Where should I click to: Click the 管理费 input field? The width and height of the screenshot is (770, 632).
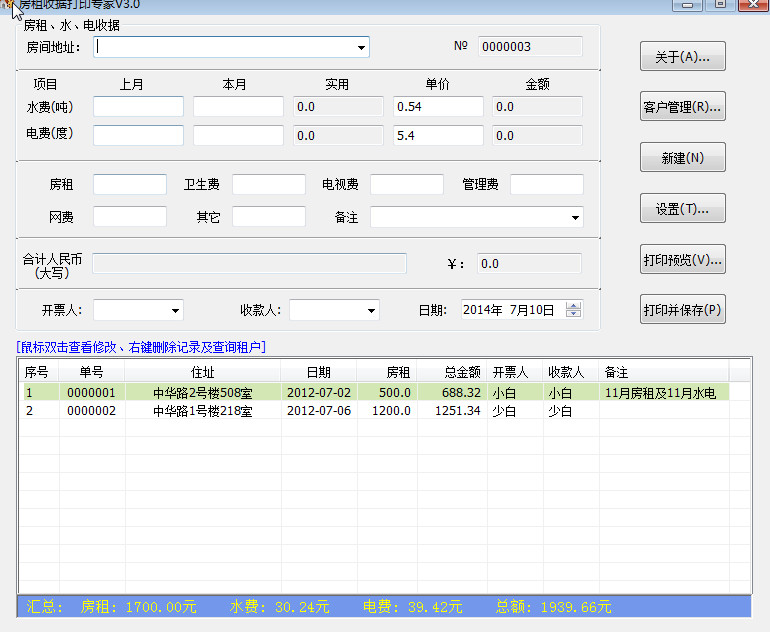547,185
